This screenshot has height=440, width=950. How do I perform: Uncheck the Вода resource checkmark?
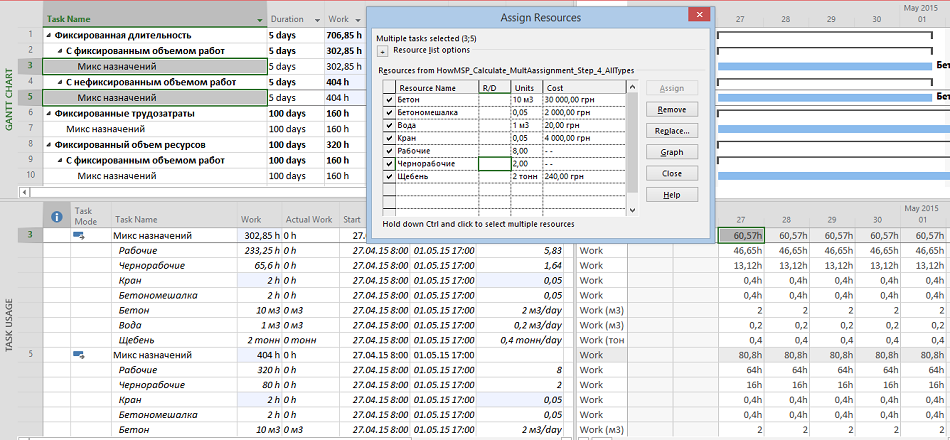pos(388,125)
